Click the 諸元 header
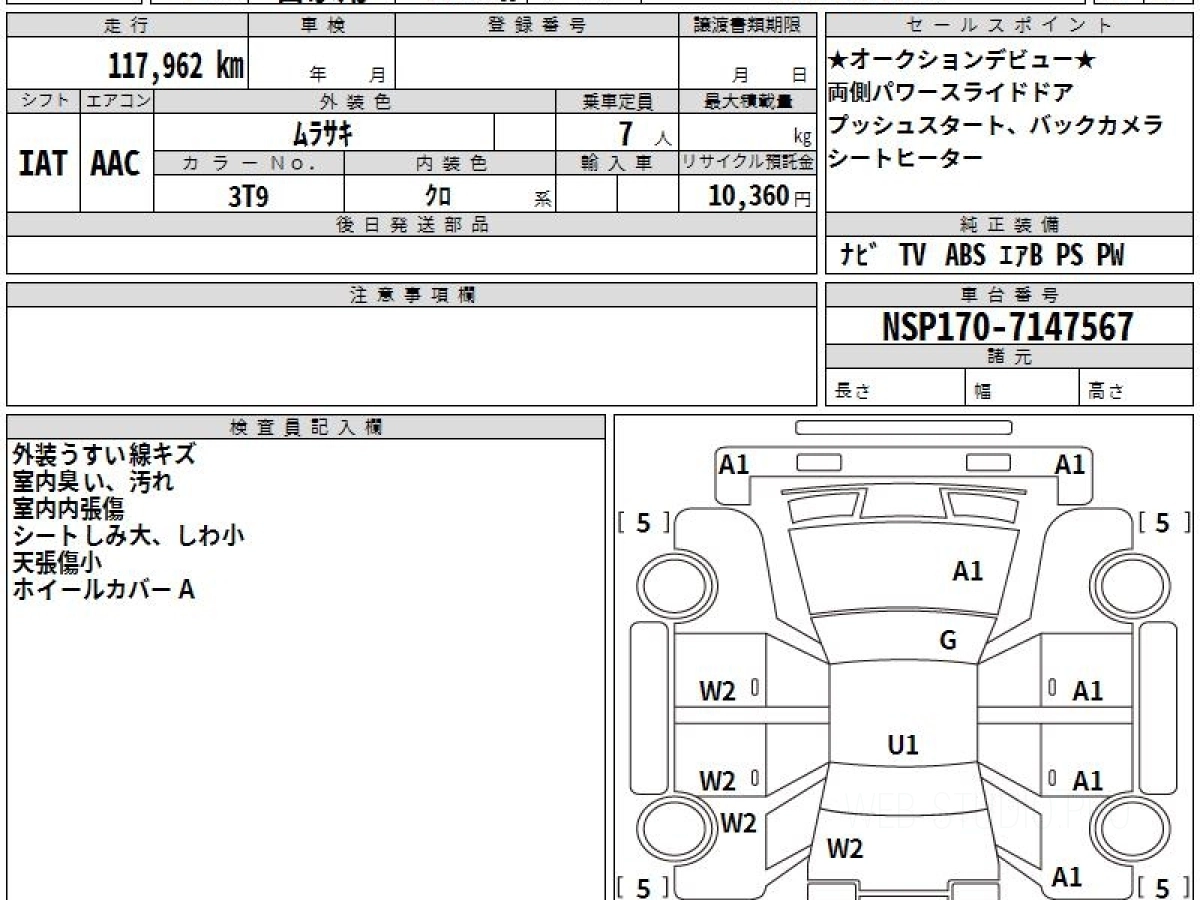The image size is (1200, 900). click(1009, 357)
